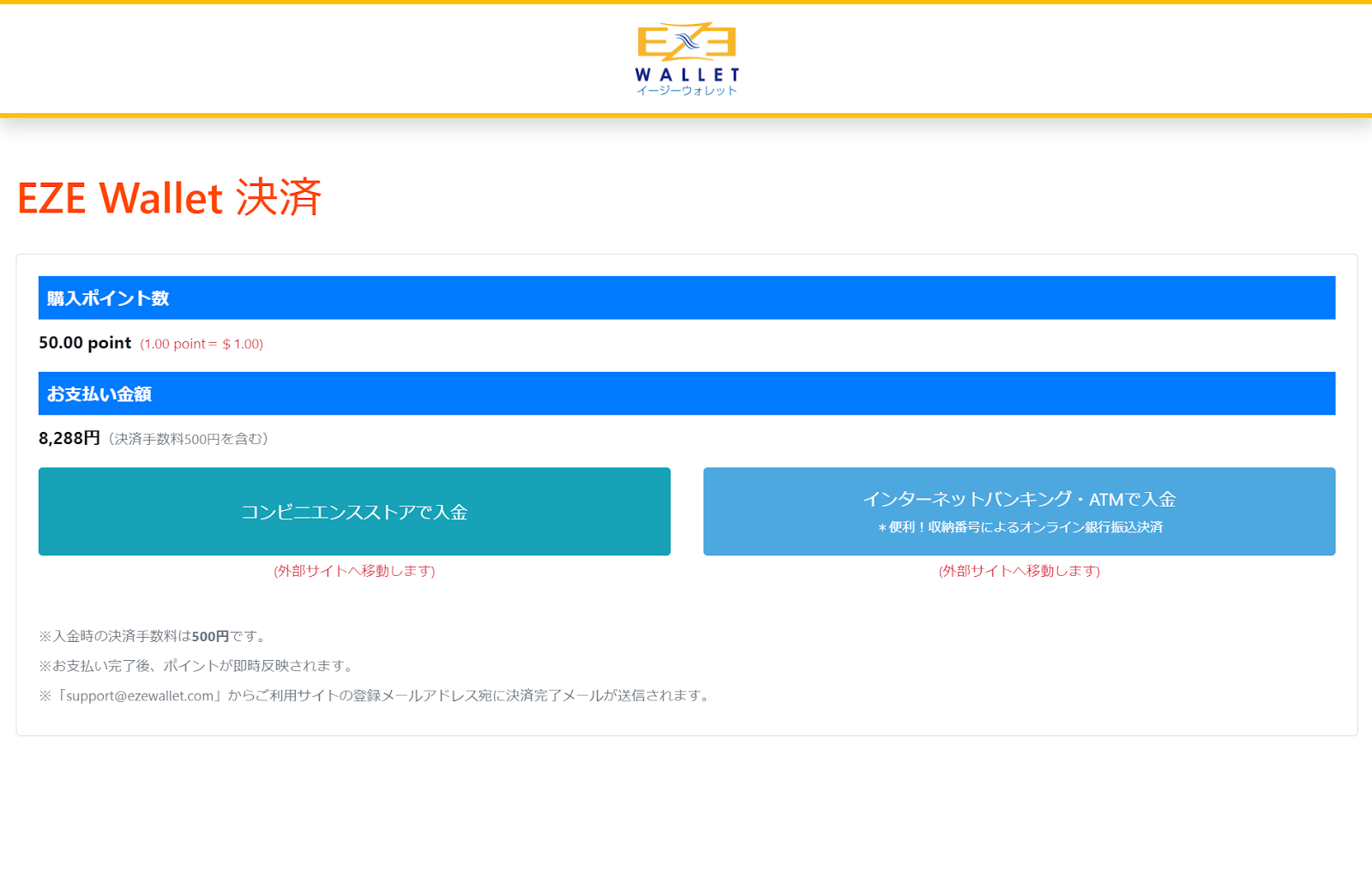Click the 購入ポイント数 header bar
This screenshot has height=876, width=1372.
(687, 298)
